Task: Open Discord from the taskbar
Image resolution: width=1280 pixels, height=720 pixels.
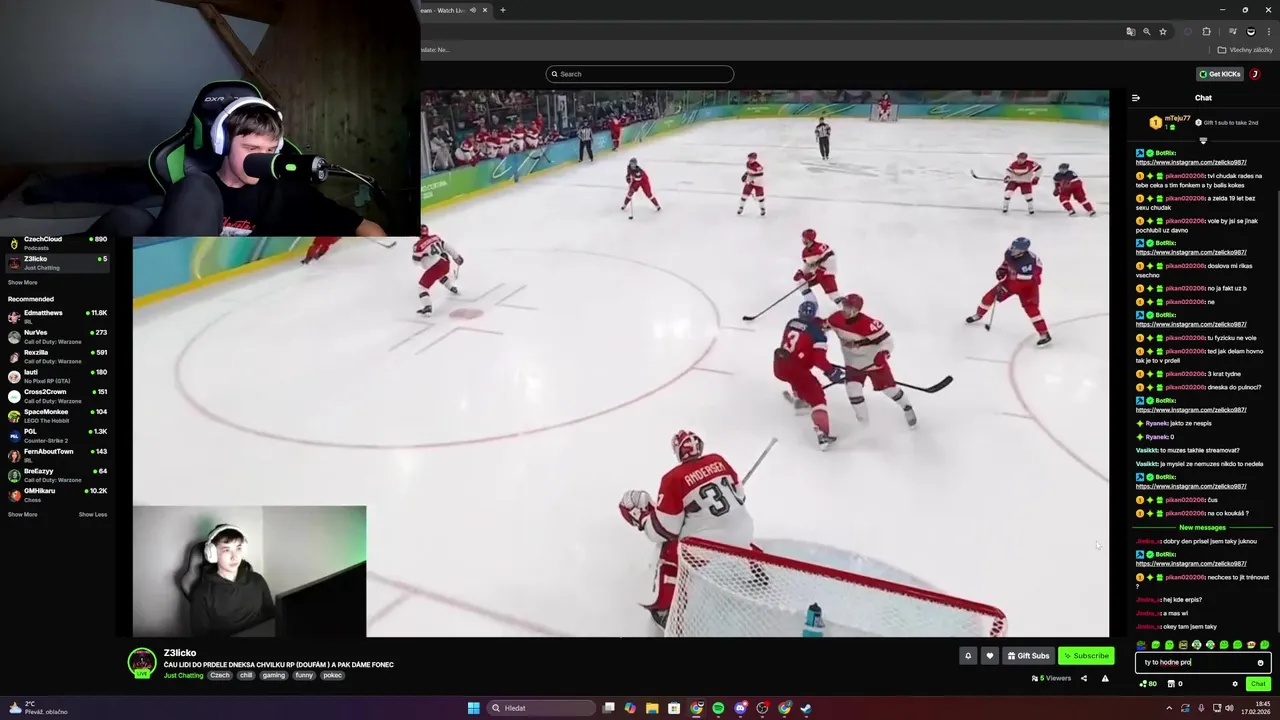Action: [x=740, y=708]
